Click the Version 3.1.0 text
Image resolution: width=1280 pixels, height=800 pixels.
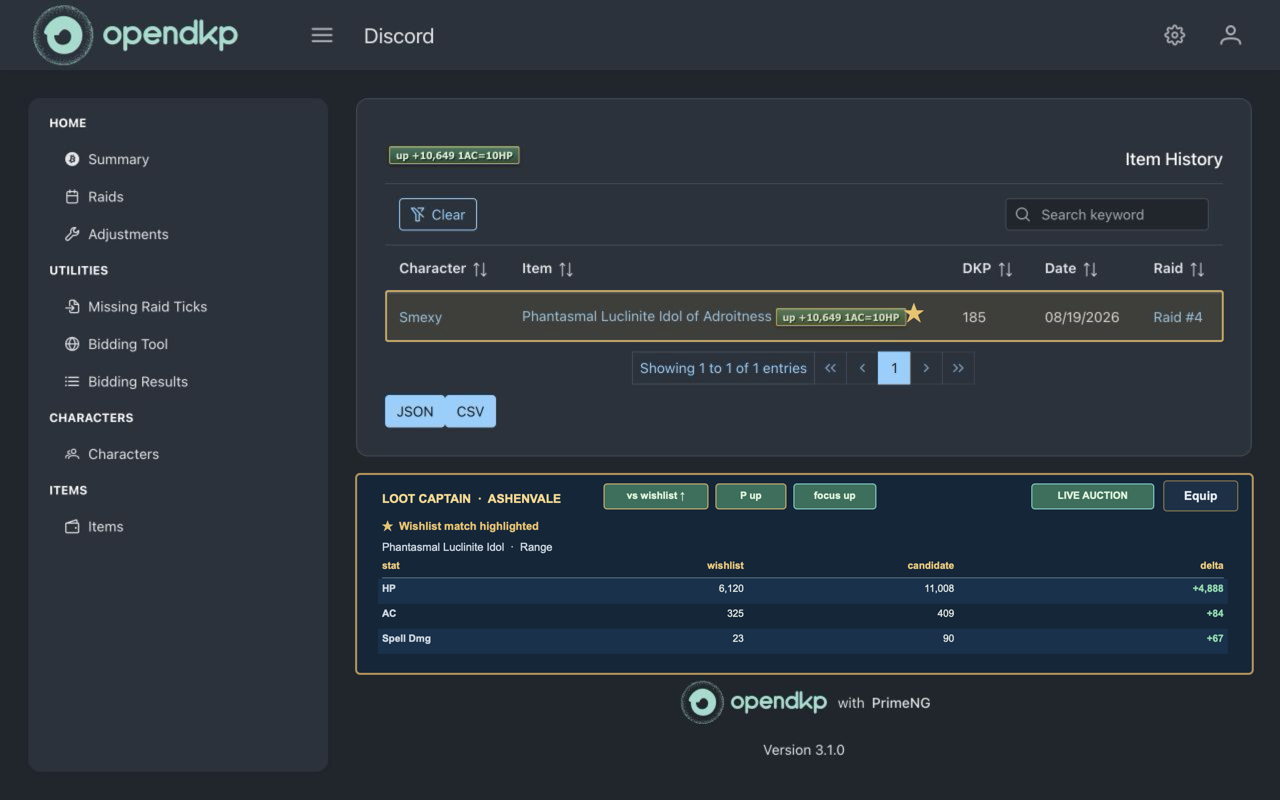pyautogui.click(x=804, y=750)
